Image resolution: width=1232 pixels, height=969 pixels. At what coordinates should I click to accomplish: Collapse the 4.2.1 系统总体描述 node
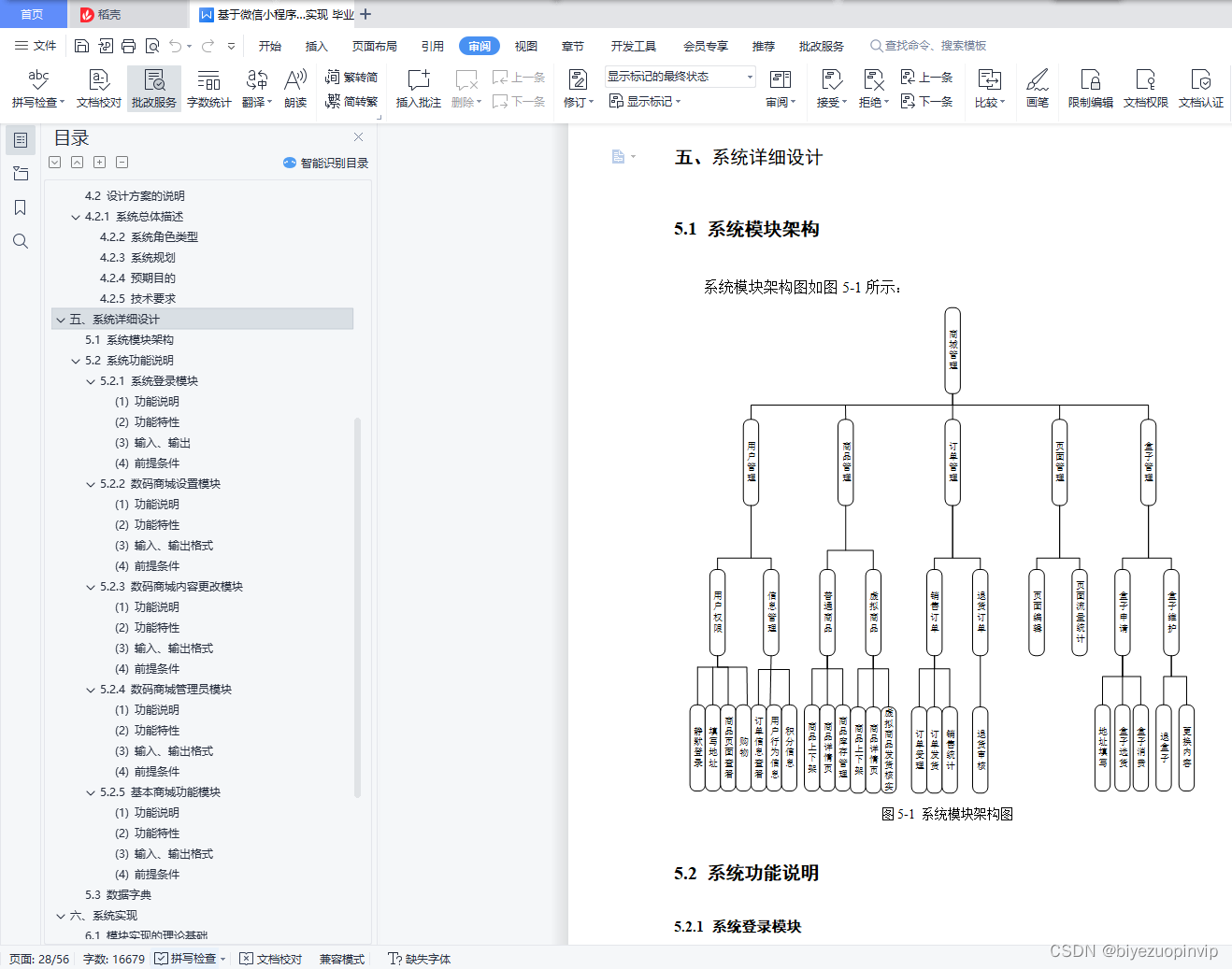click(76, 217)
